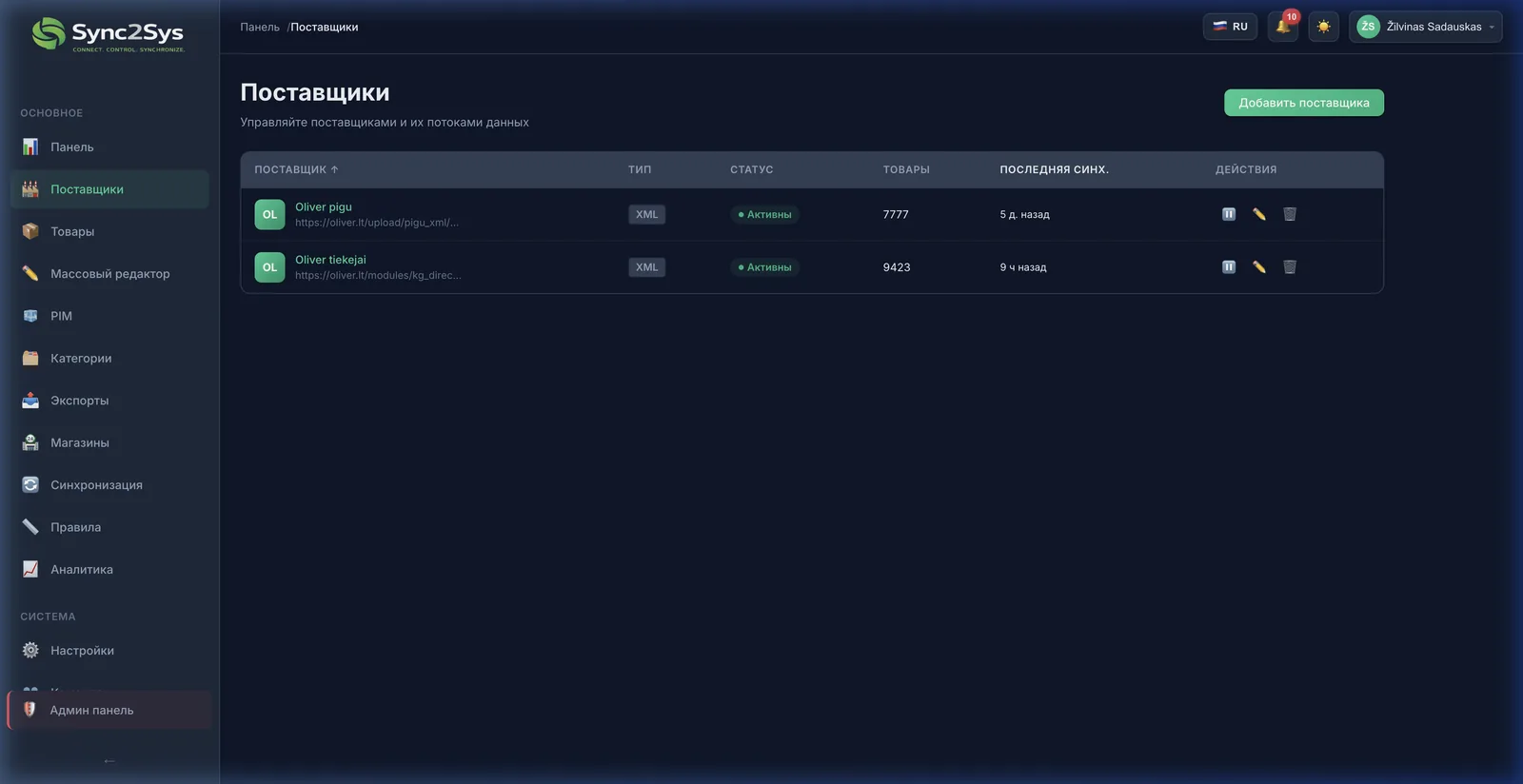Open Аналитика page
Viewport: 1523px width, 784px height.
[109, 569]
